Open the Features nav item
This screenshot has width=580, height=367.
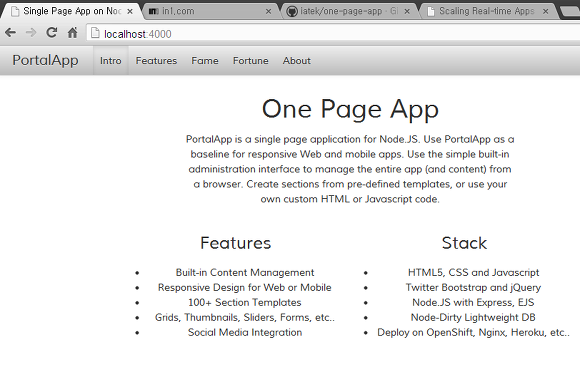coord(156,61)
